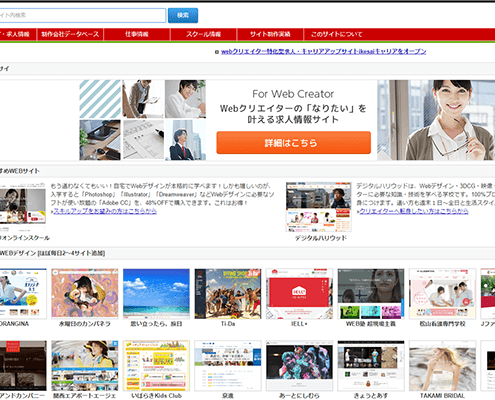The image size is (495, 400).
Task: Open the 仕事情報 menu item
Action: tap(137, 34)
